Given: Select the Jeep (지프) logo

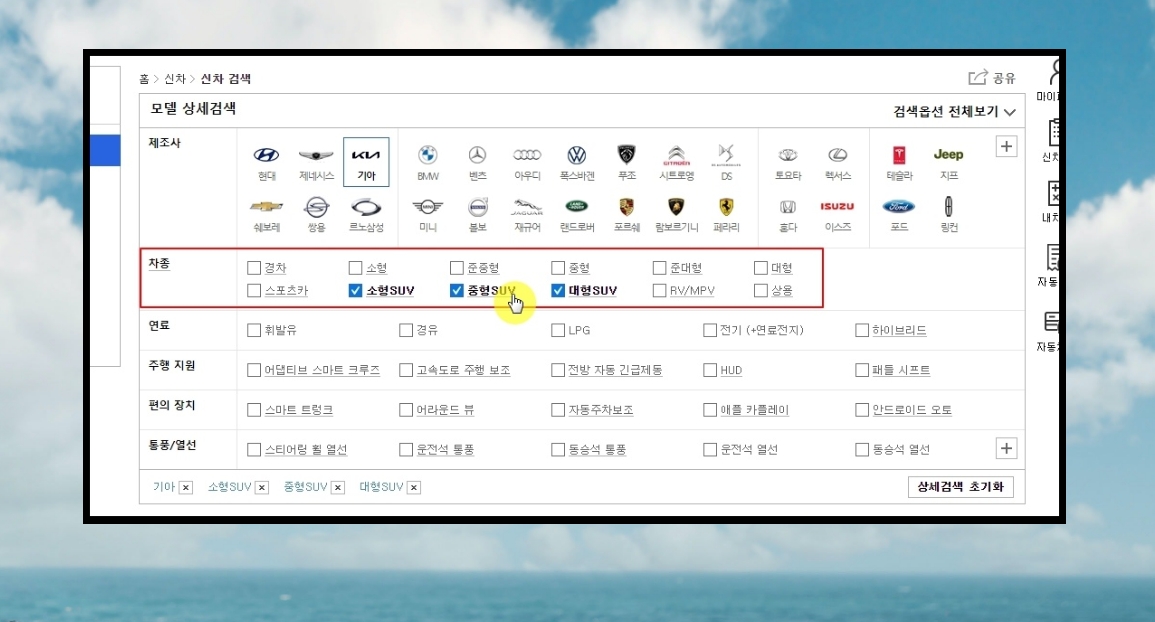Looking at the screenshot, I should pyautogui.click(x=949, y=155).
